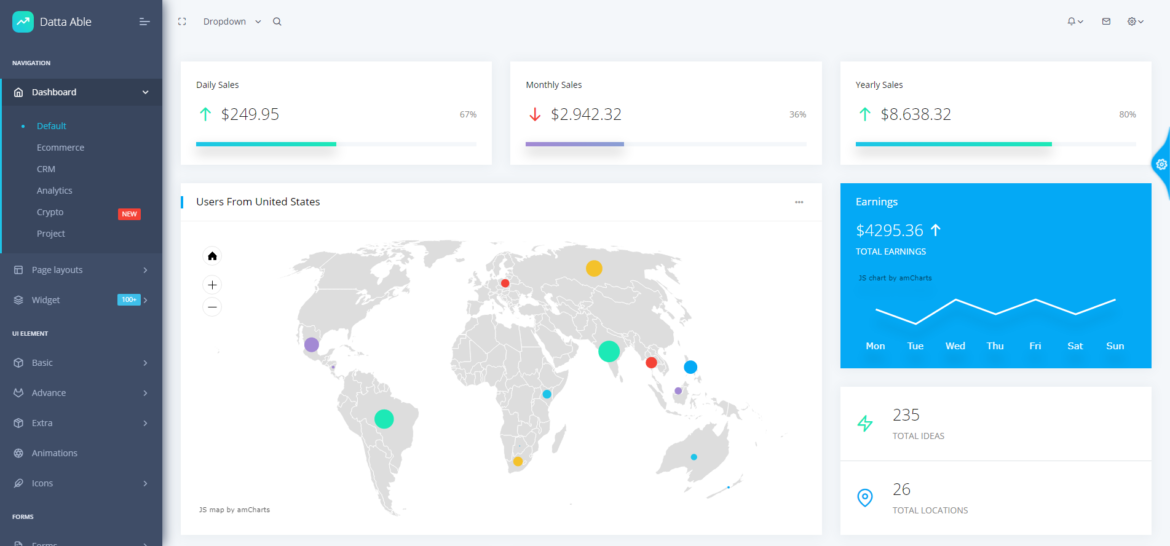Image resolution: width=1170 pixels, height=546 pixels.
Task: Click the large green bubble over India
Action: (609, 351)
